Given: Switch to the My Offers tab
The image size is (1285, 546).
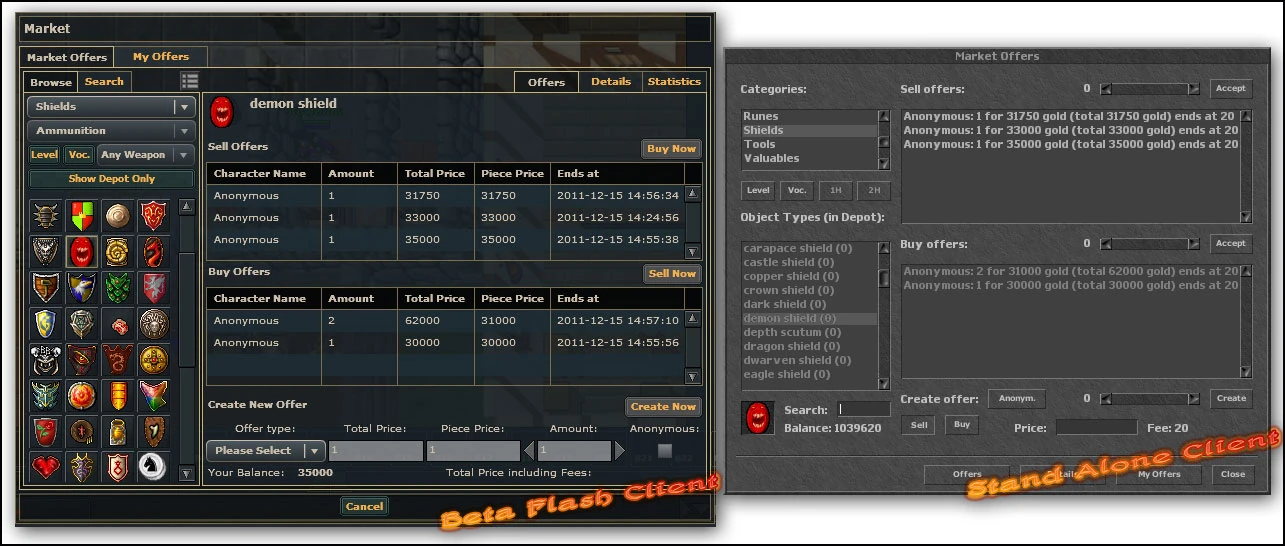Looking at the screenshot, I should (161, 57).
